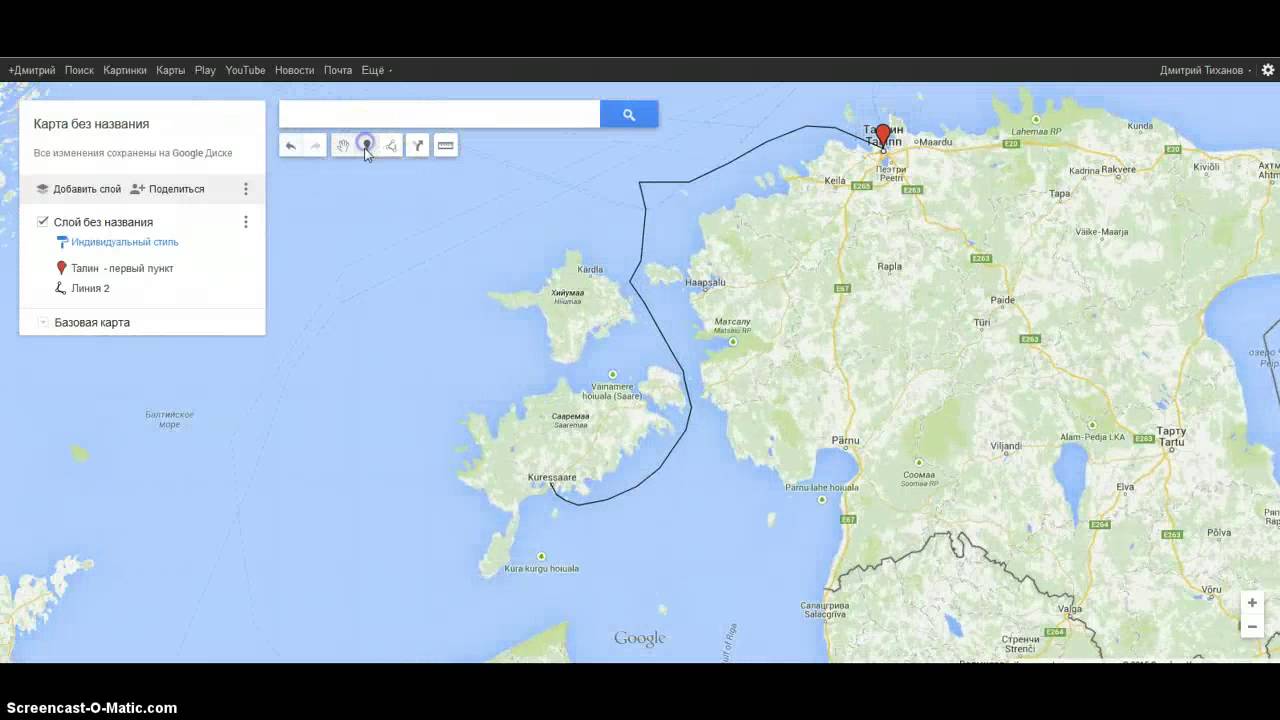Click the Слой без названия layer name

[x=103, y=222]
